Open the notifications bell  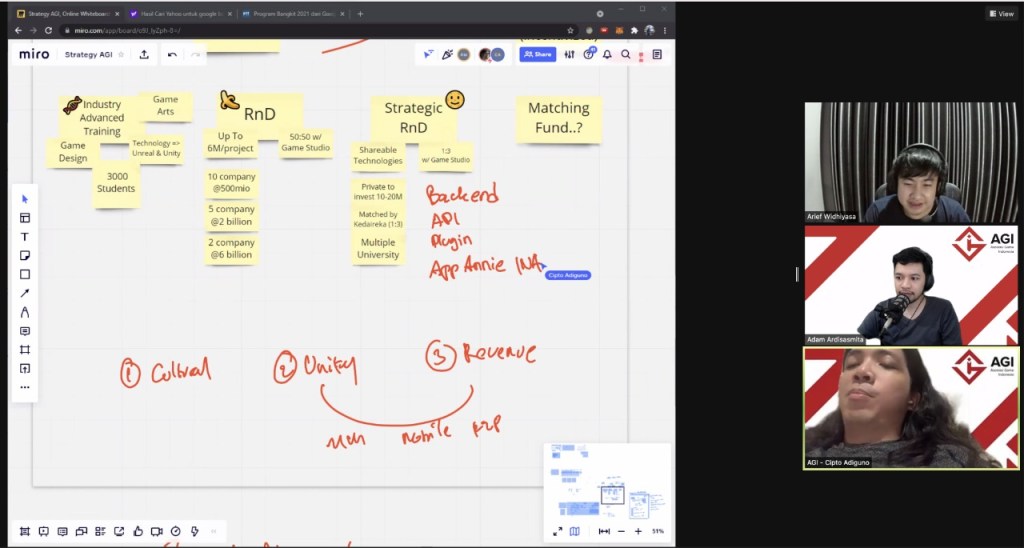[x=607, y=54]
